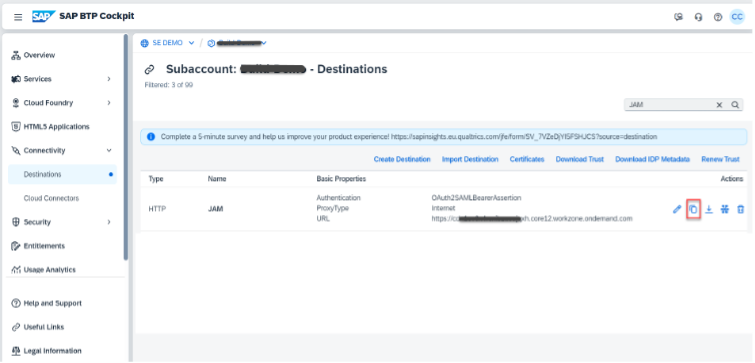This screenshot has height=363, width=755.
Task: Click the Basic Properties column header
Action: (x=341, y=179)
